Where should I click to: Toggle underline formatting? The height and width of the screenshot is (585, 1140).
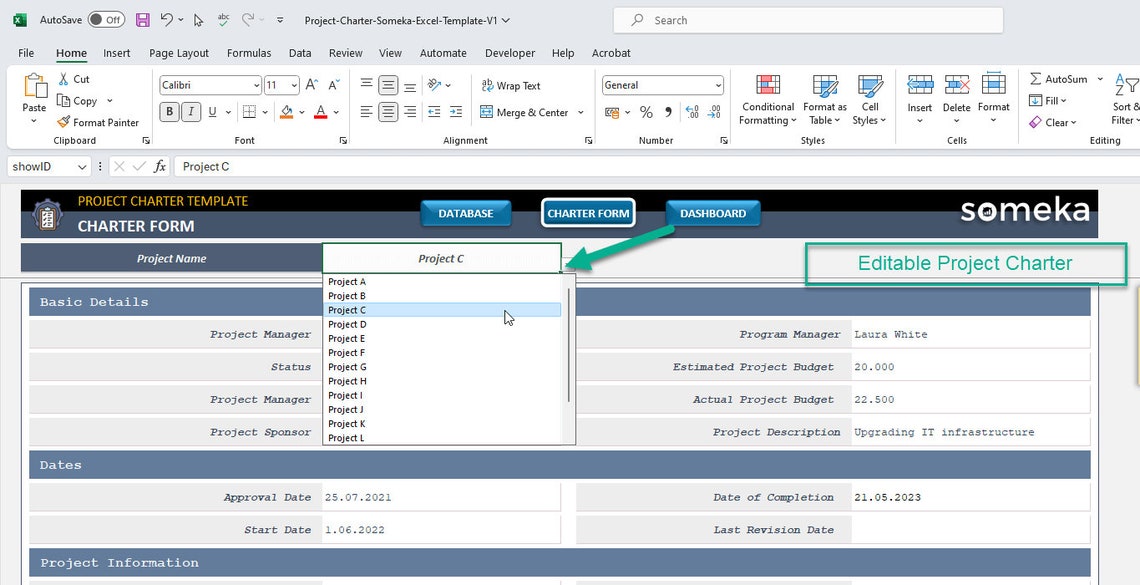(211, 111)
